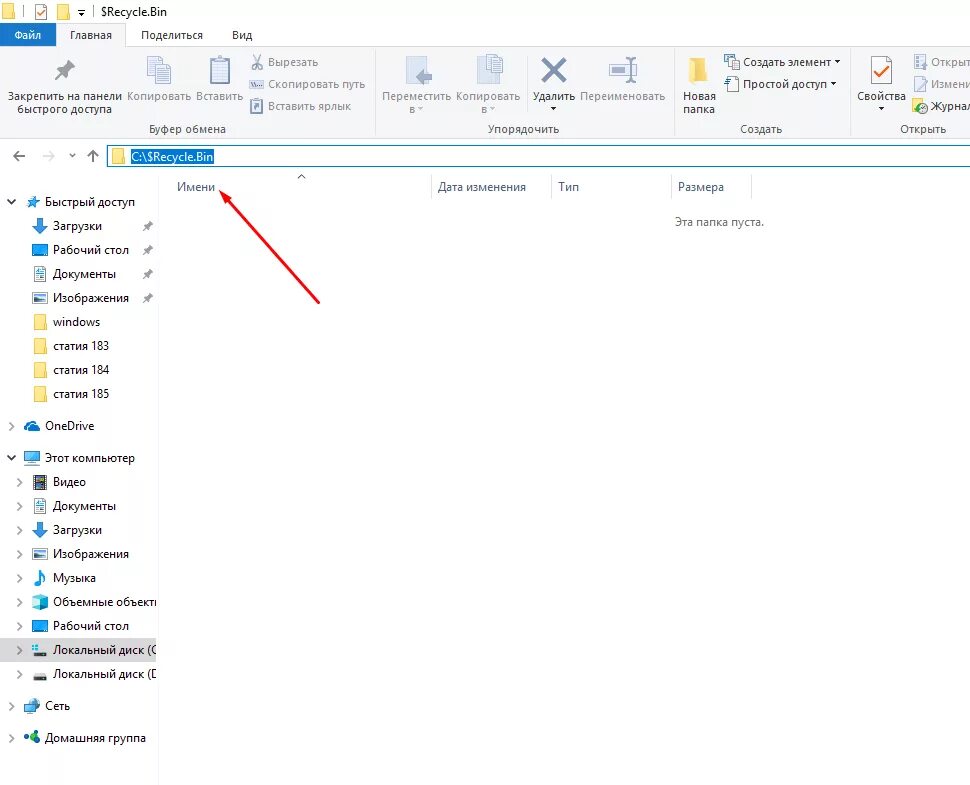Expand the Домашняя группа node
This screenshot has width=970, height=785.
pyautogui.click(x=11, y=738)
